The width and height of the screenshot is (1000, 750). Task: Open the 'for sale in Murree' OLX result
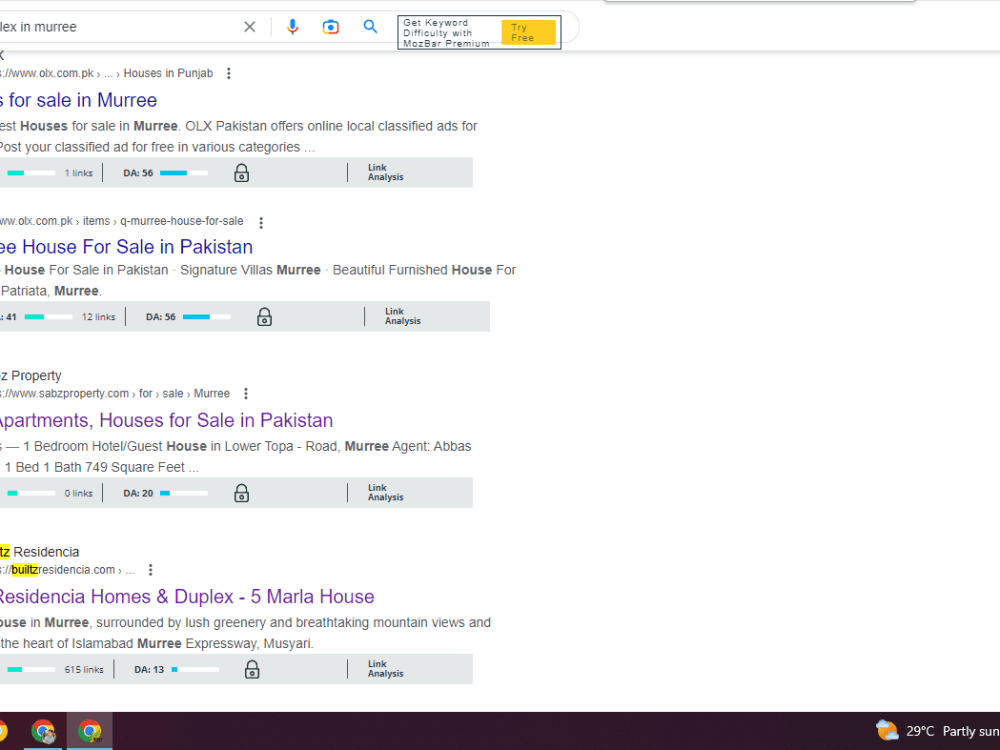point(78,100)
